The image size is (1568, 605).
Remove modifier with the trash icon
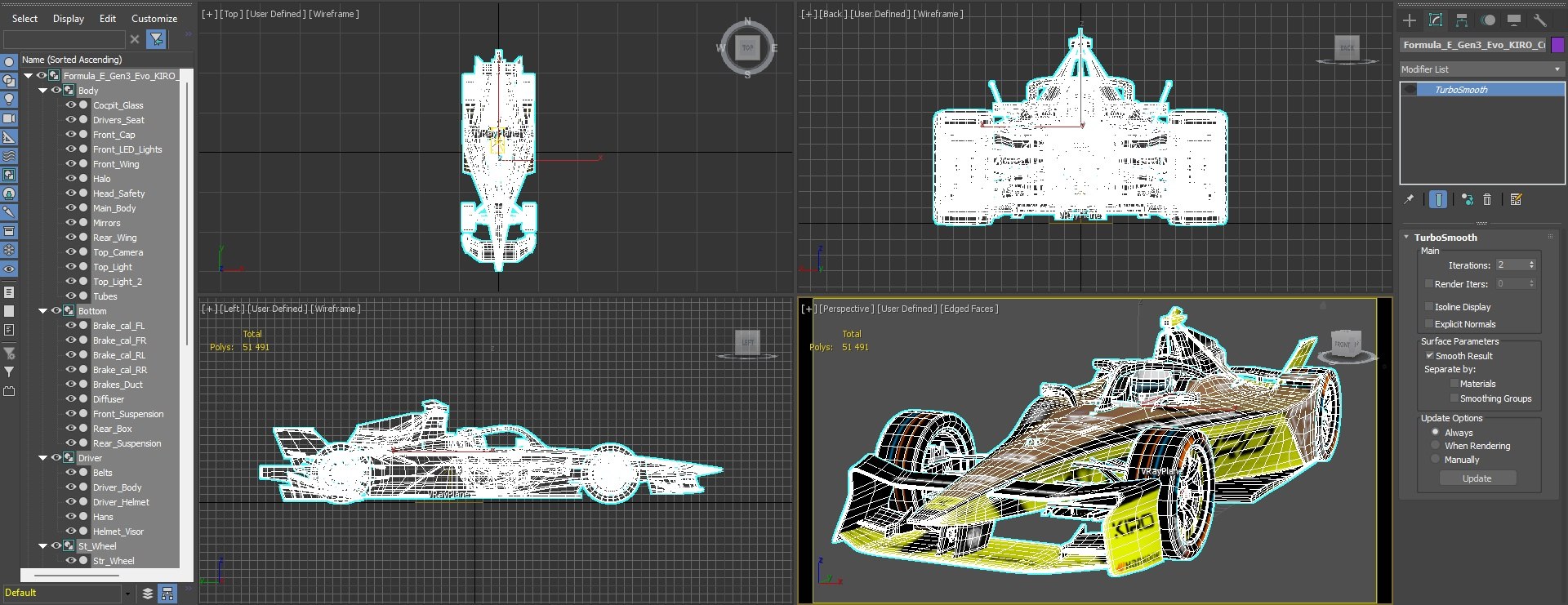(x=1487, y=199)
